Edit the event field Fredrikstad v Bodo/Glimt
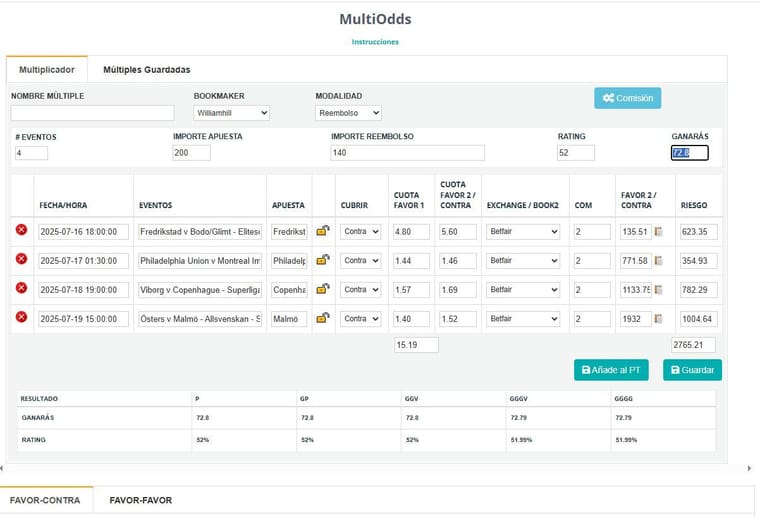The width and height of the screenshot is (760, 518). click(200, 232)
